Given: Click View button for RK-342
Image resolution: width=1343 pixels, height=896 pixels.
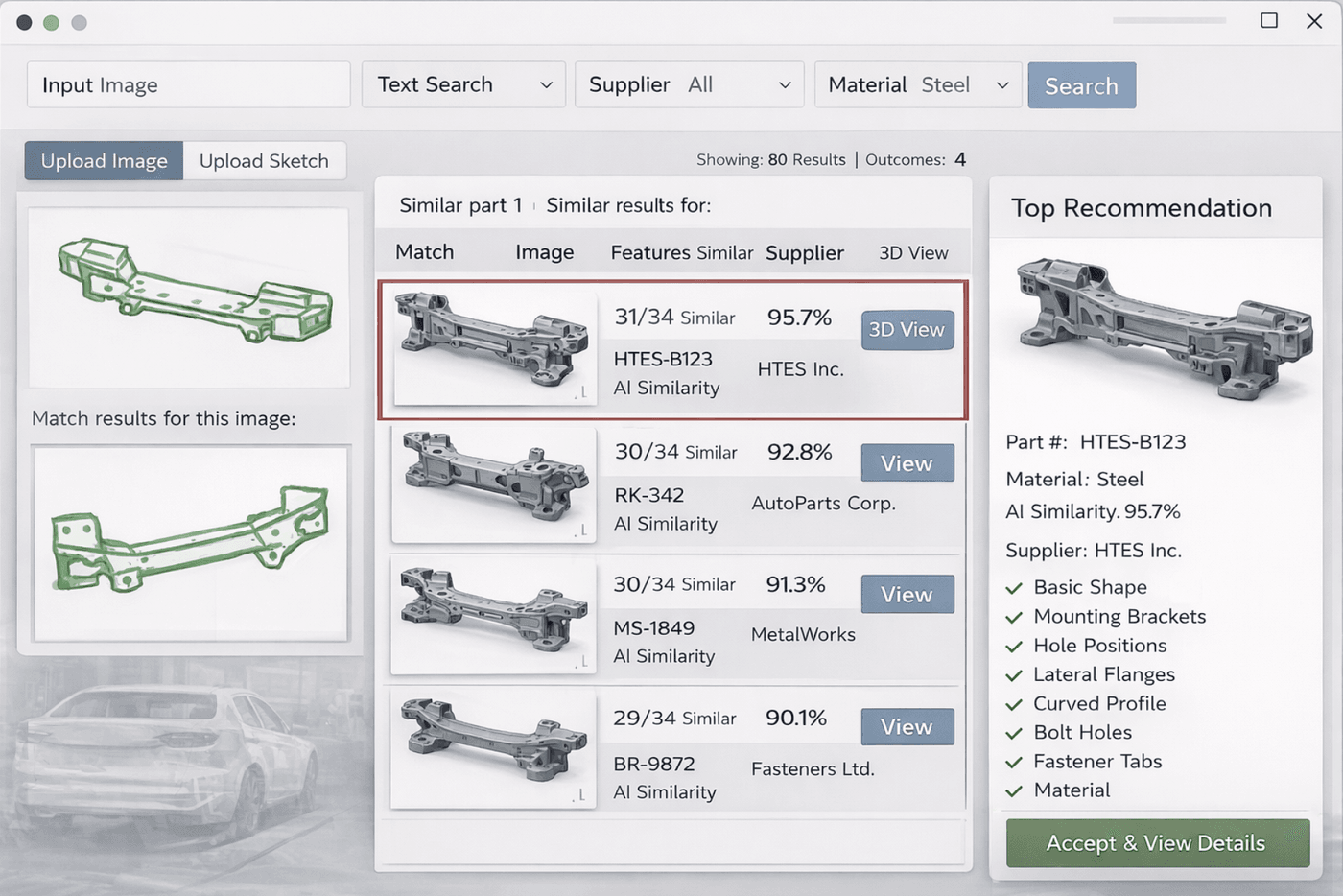Looking at the screenshot, I should (907, 463).
